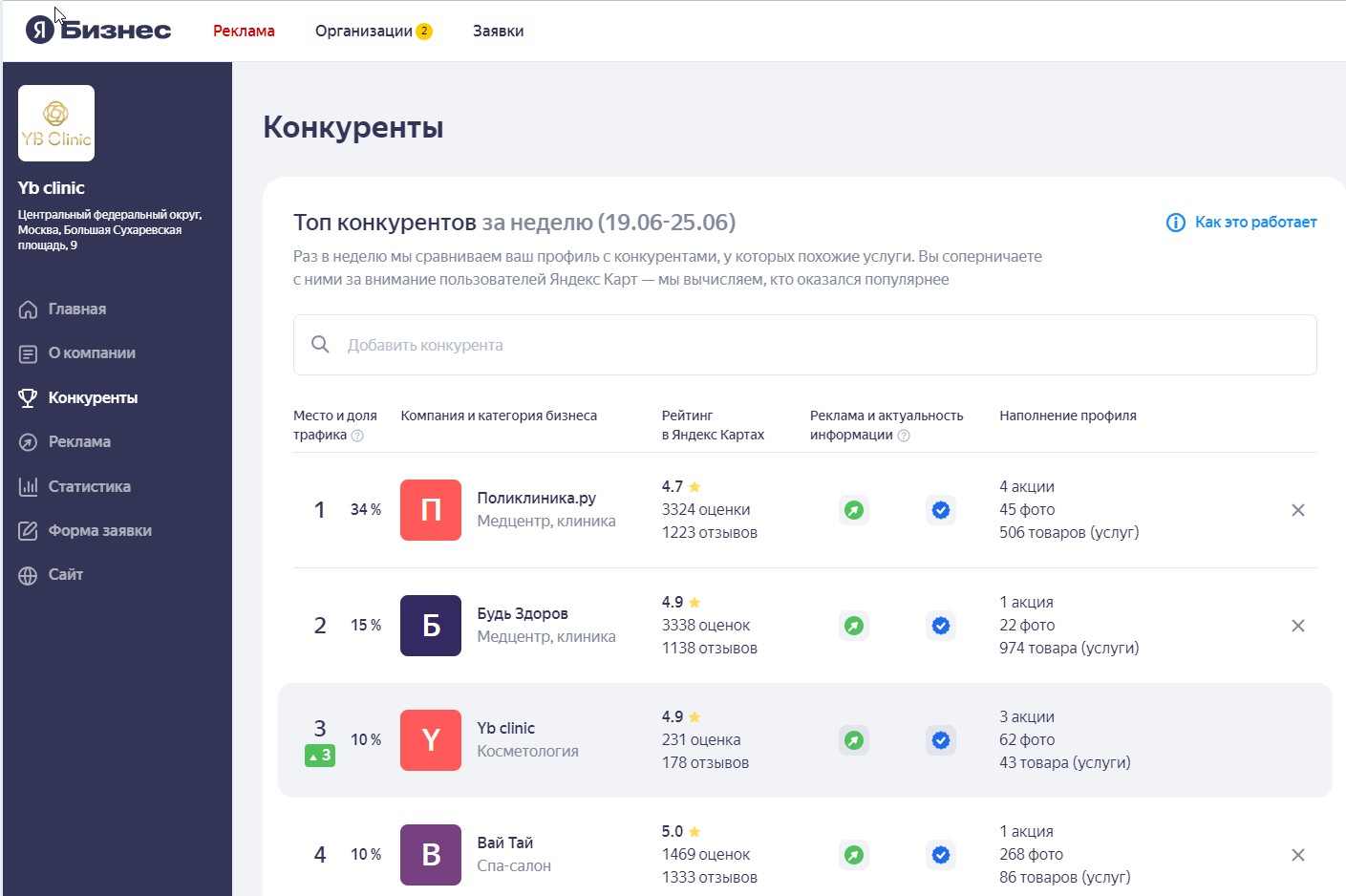The height and width of the screenshot is (896, 1346).
Task: Open Поликлиника.ру competitor name
Action: tap(536, 498)
